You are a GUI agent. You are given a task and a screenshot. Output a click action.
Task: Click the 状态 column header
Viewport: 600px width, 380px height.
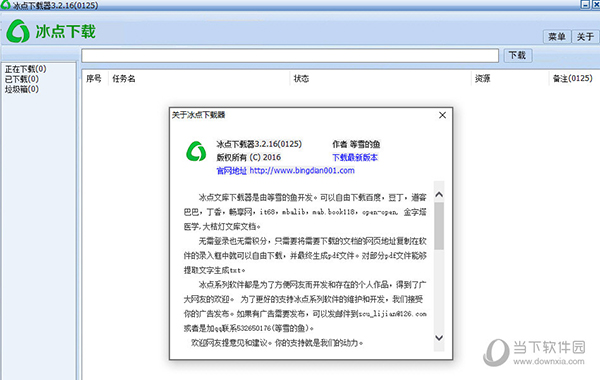pyautogui.click(x=302, y=78)
